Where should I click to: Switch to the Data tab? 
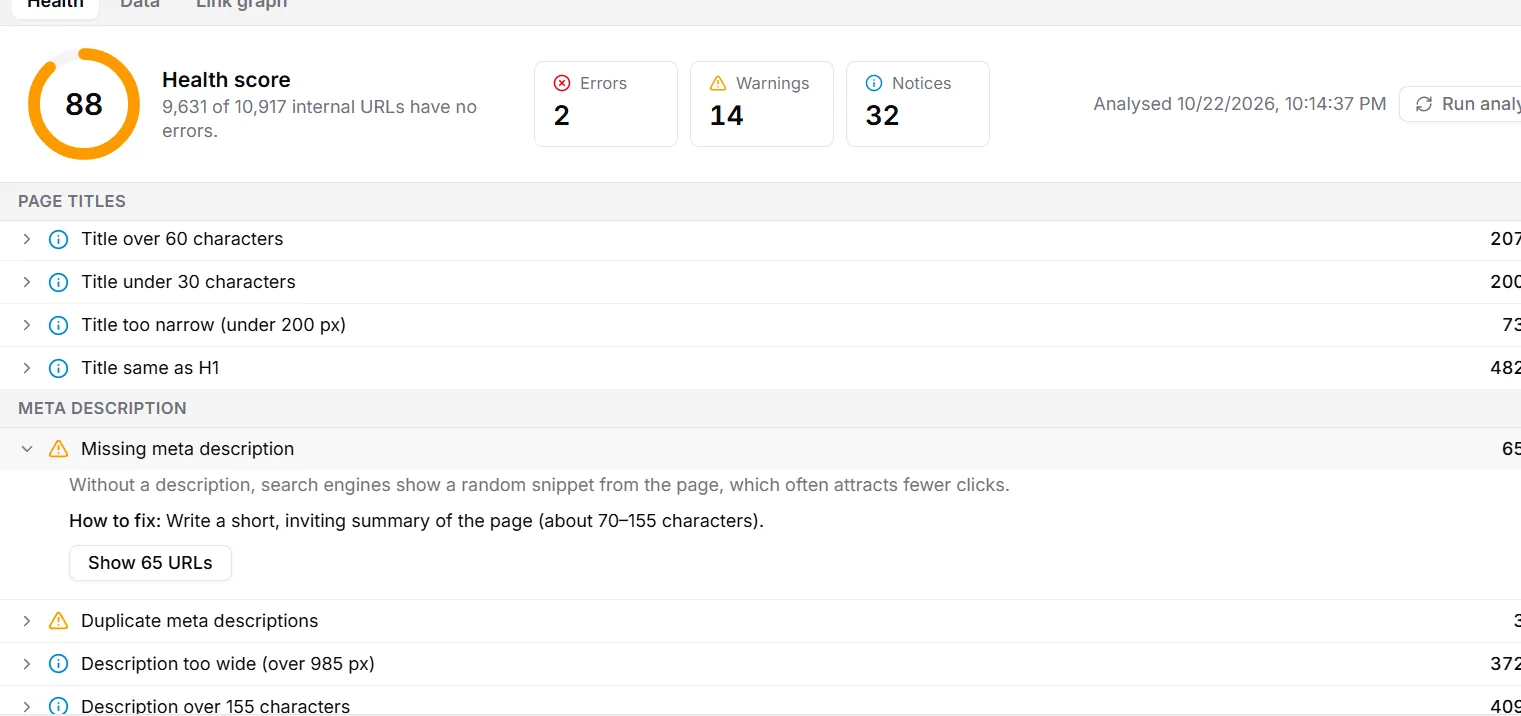[140, 5]
